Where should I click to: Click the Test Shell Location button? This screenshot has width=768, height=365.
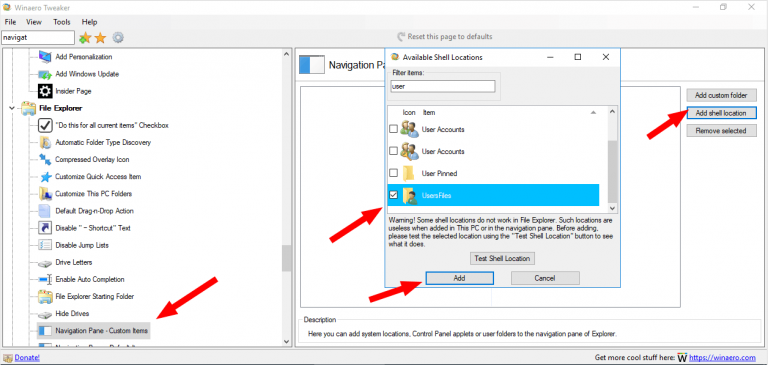(502, 258)
